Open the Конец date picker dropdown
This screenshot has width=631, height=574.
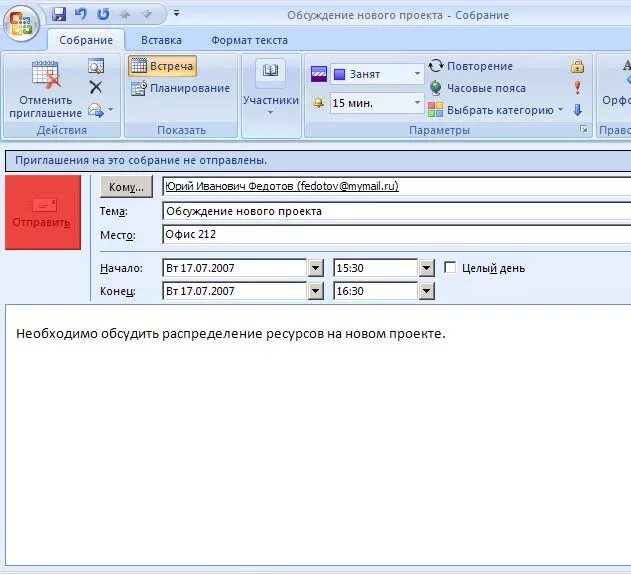click(x=316, y=291)
